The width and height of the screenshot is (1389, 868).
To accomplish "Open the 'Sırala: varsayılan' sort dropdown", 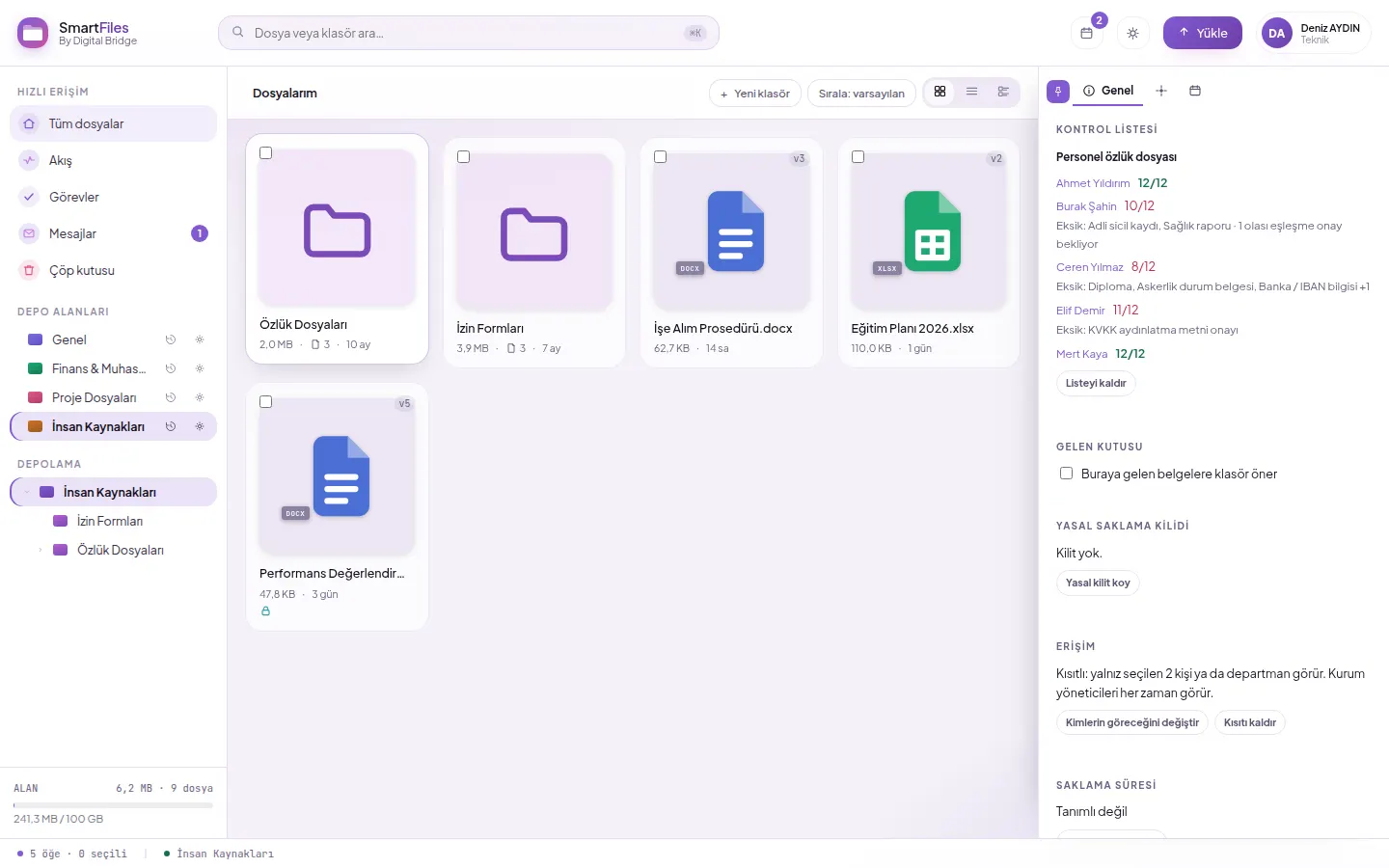I will tap(861, 94).
